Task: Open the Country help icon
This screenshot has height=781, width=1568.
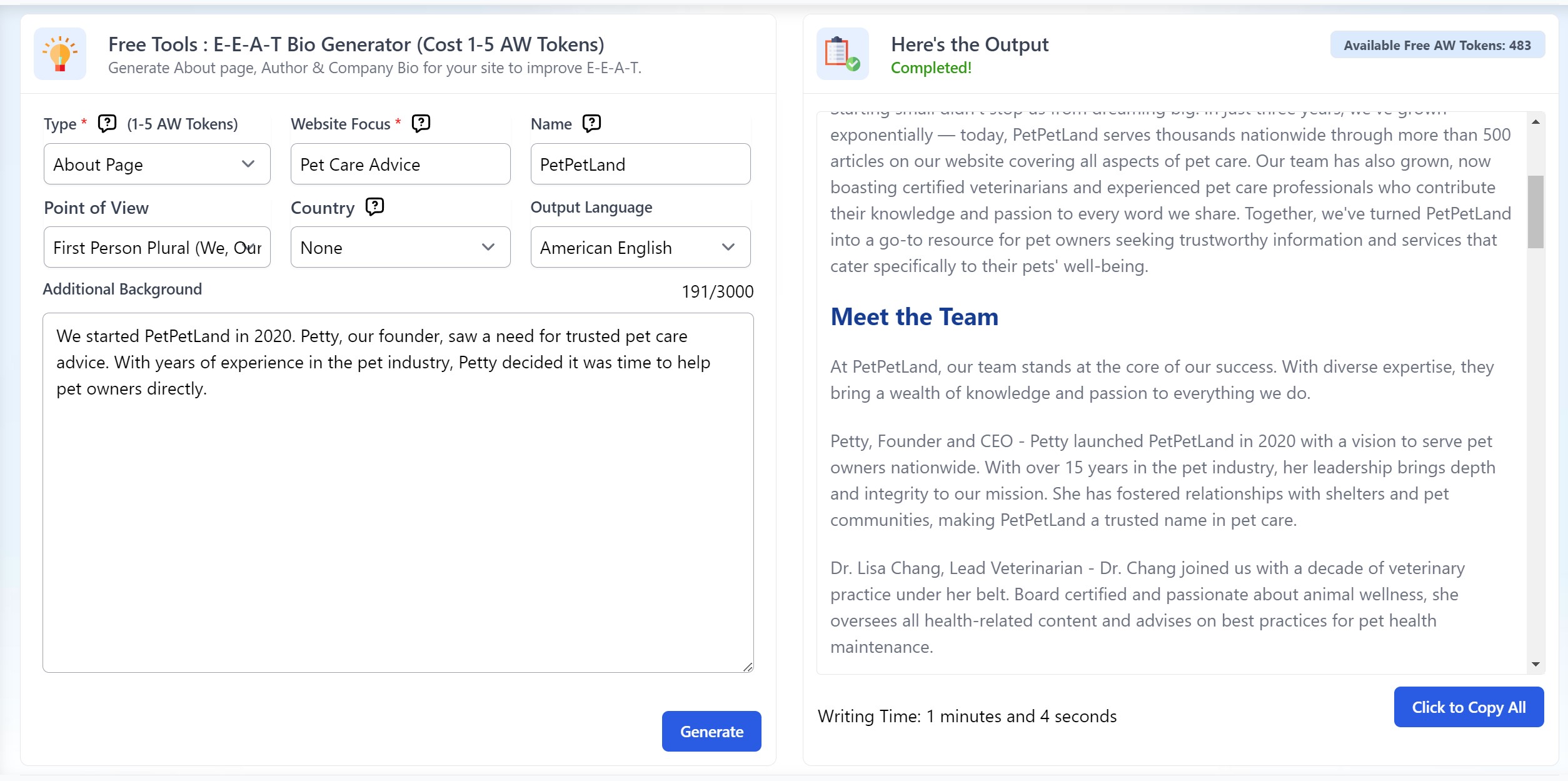Action: pyautogui.click(x=374, y=206)
